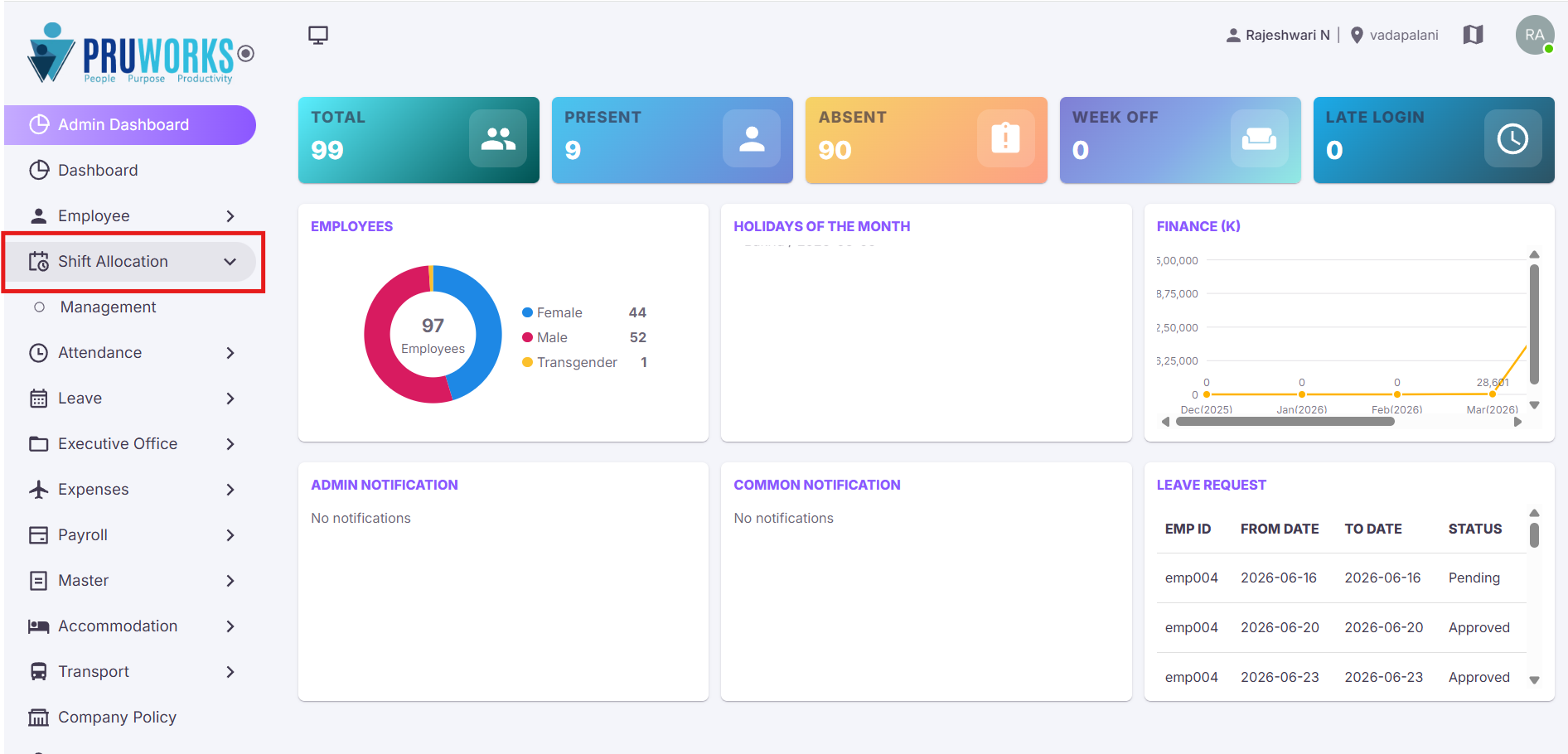Image resolution: width=1568 pixels, height=754 pixels.
Task: Toggle Transgender legend in employees chart
Action: coord(569,362)
